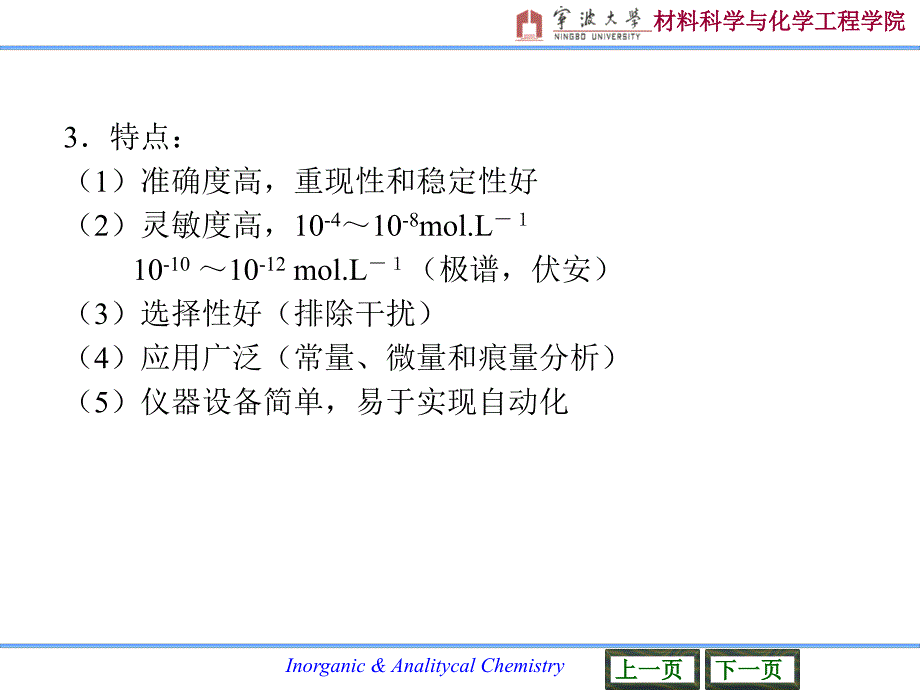Click the heading 3．特点：

point(123,137)
